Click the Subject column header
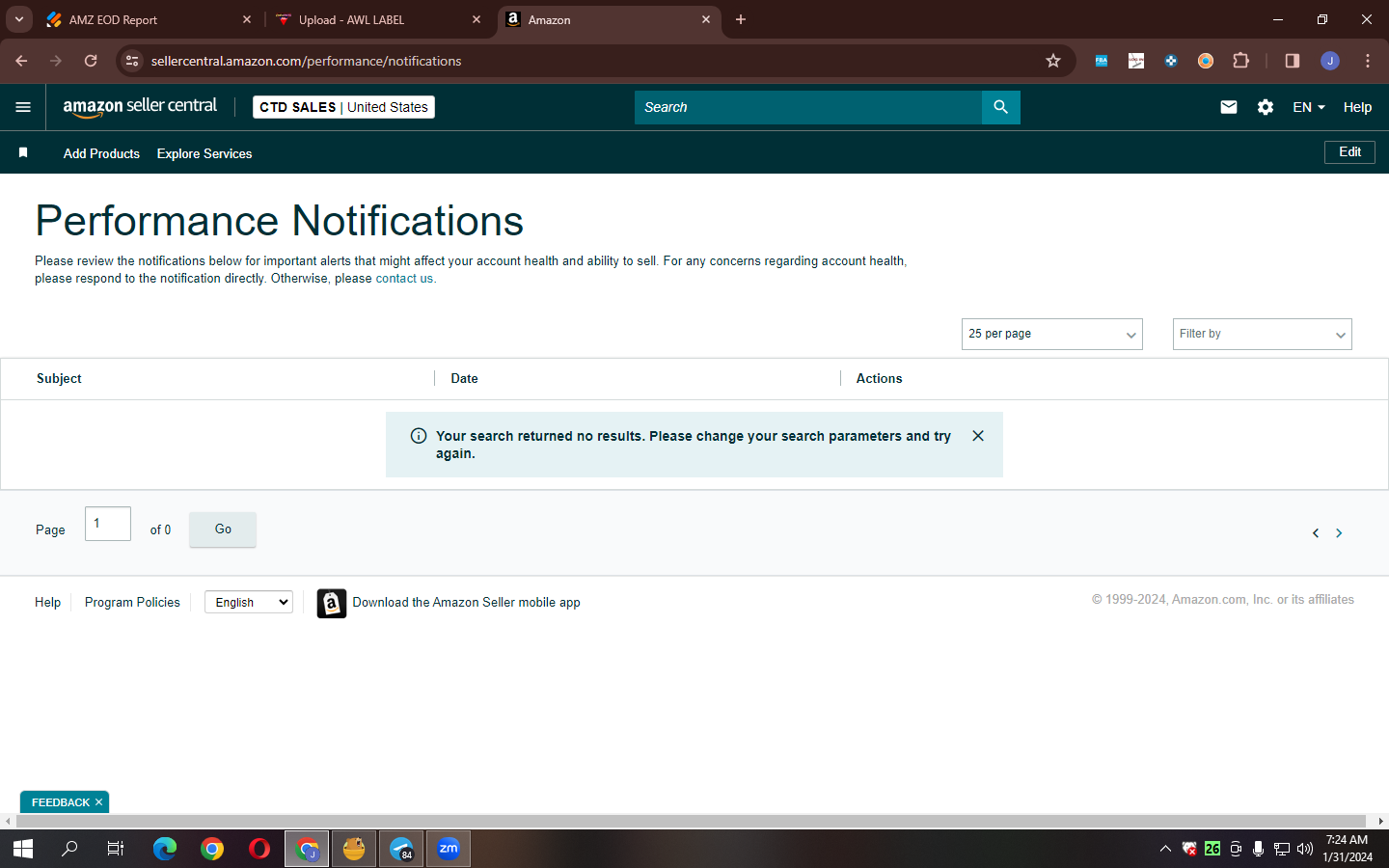 point(59,379)
